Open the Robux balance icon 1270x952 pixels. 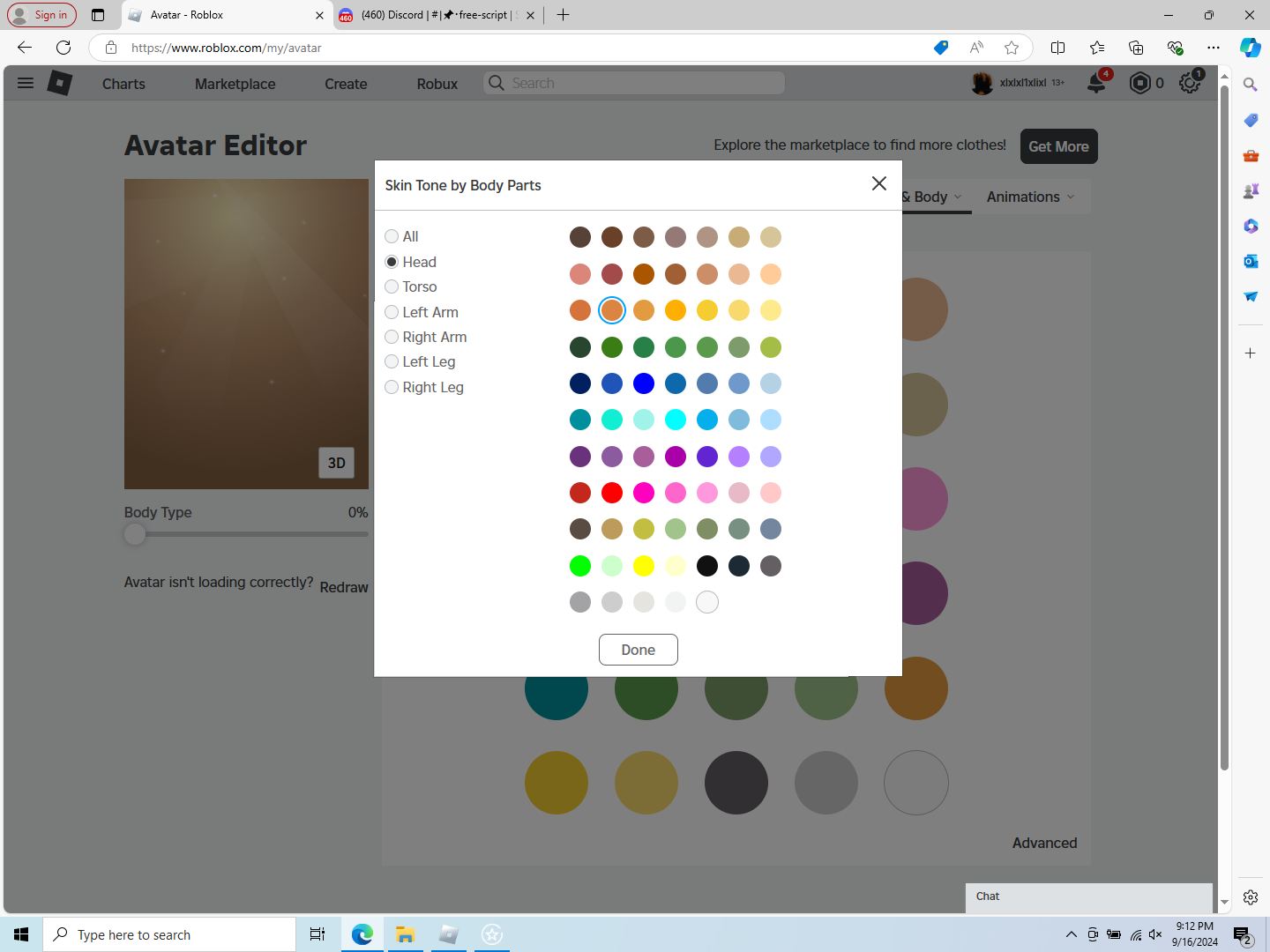click(x=1140, y=83)
